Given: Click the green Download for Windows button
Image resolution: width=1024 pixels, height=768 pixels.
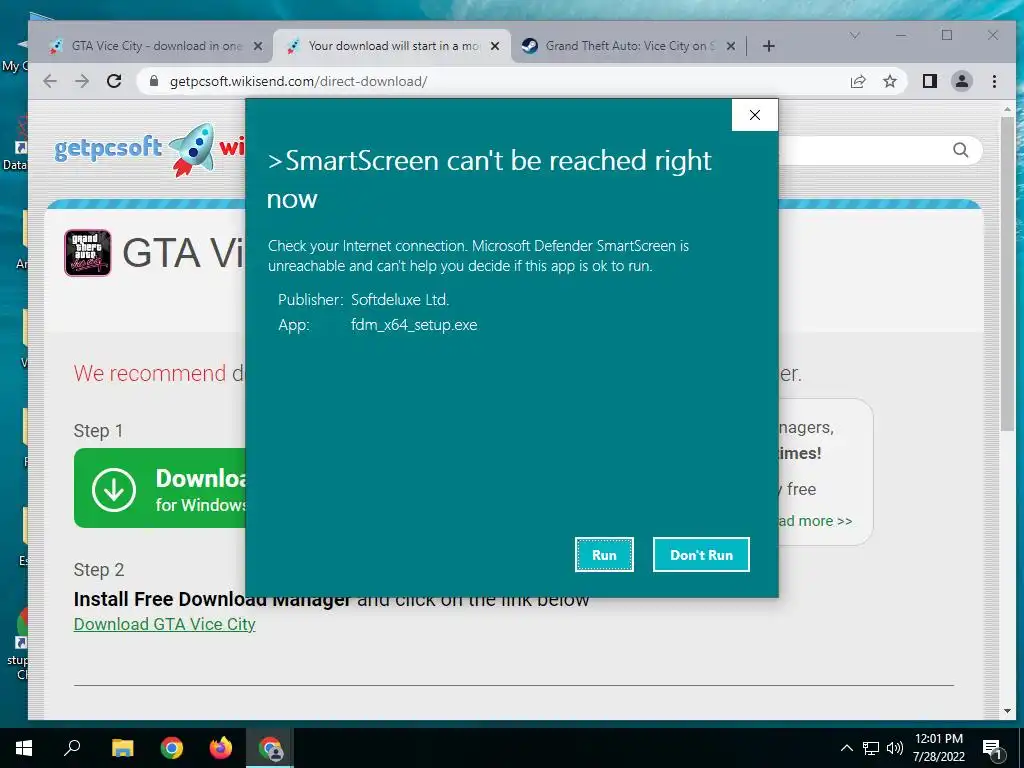Looking at the screenshot, I should 160,488.
